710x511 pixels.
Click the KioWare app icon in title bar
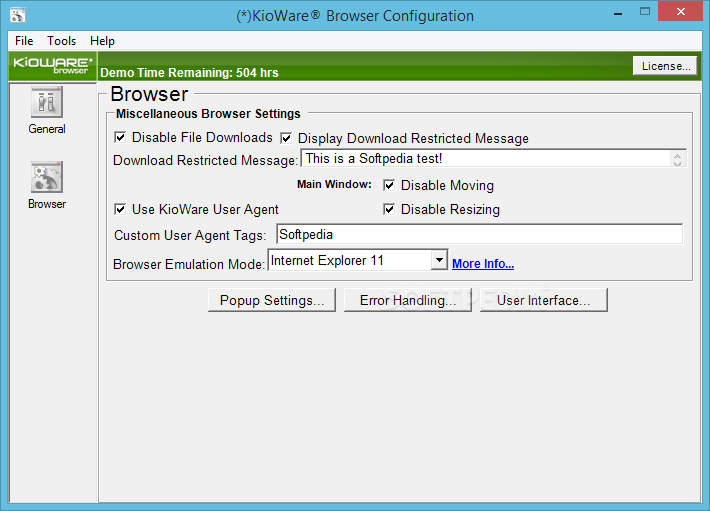click(18, 14)
